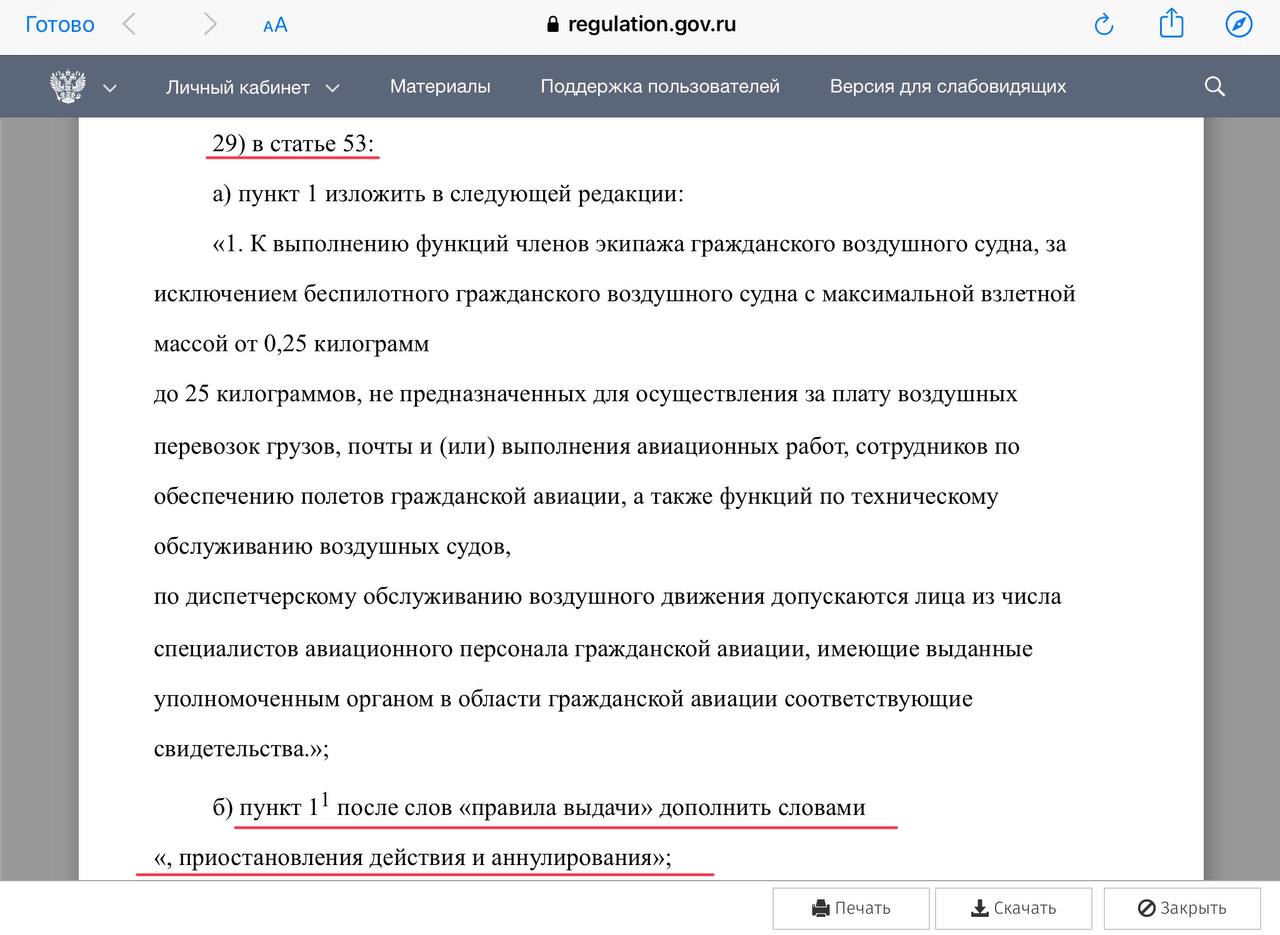Open the page in Safari compass icon
1280x935 pixels.
(x=1239, y=25)
